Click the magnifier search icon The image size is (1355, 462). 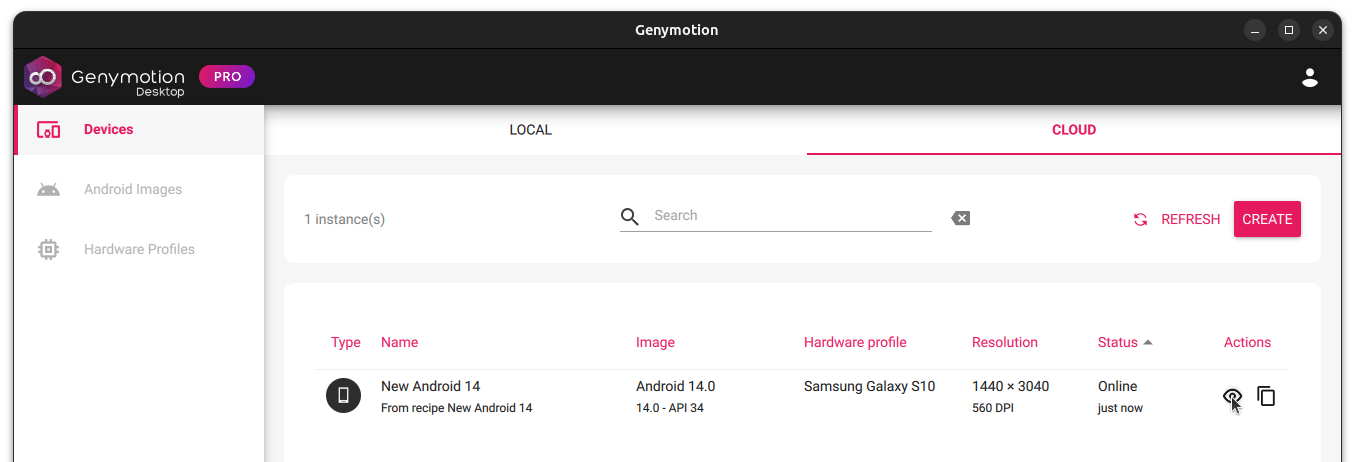click(629, 217)
